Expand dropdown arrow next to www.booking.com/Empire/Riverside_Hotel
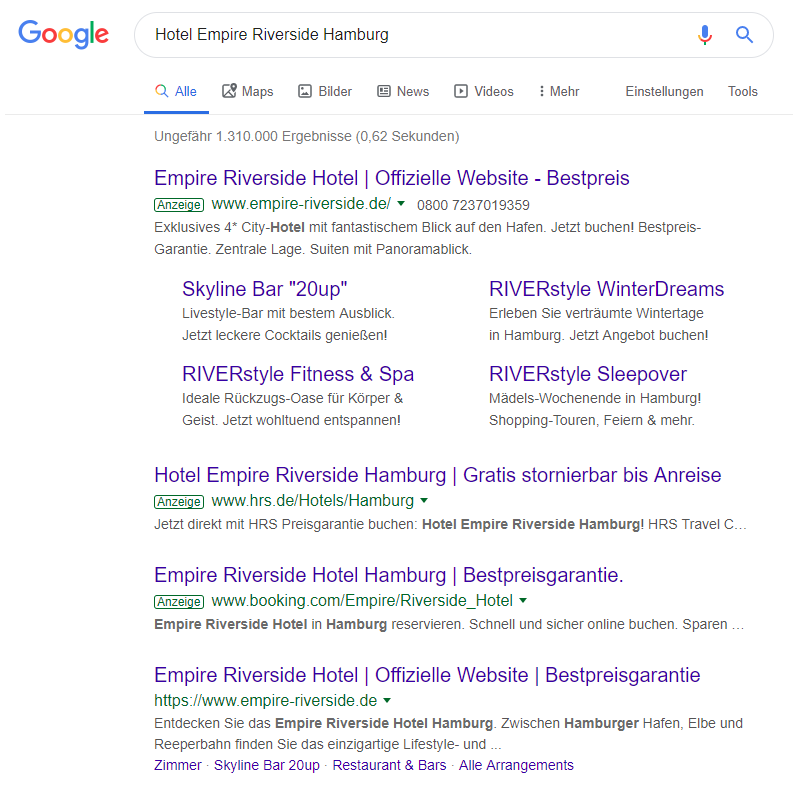796x788 pixels. tap(523, 601)
